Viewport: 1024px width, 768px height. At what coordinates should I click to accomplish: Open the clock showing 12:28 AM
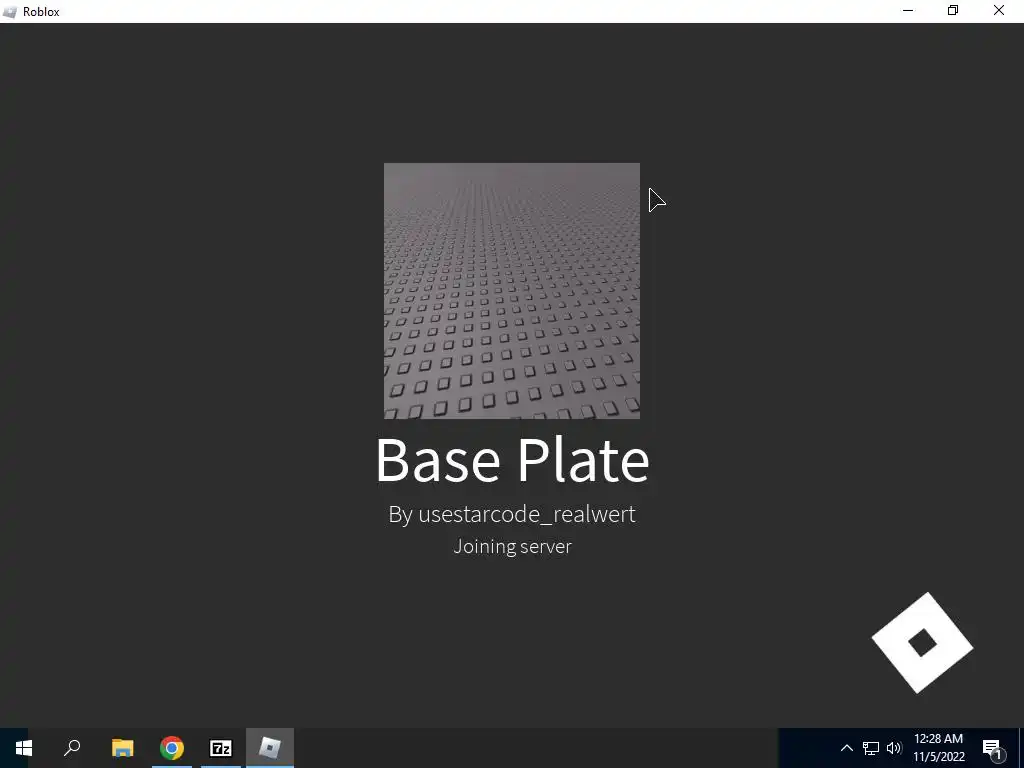click(938, 748)
